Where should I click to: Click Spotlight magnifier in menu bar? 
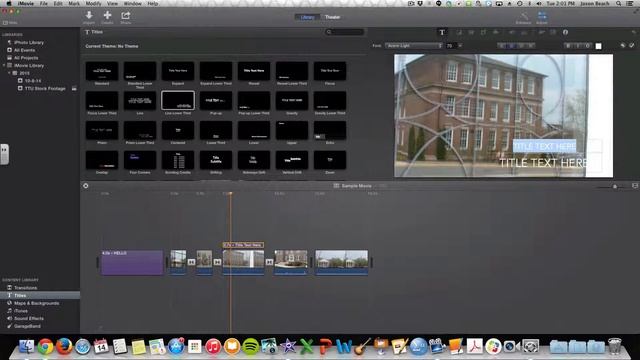pyautogui.click(x=619, y=4)
